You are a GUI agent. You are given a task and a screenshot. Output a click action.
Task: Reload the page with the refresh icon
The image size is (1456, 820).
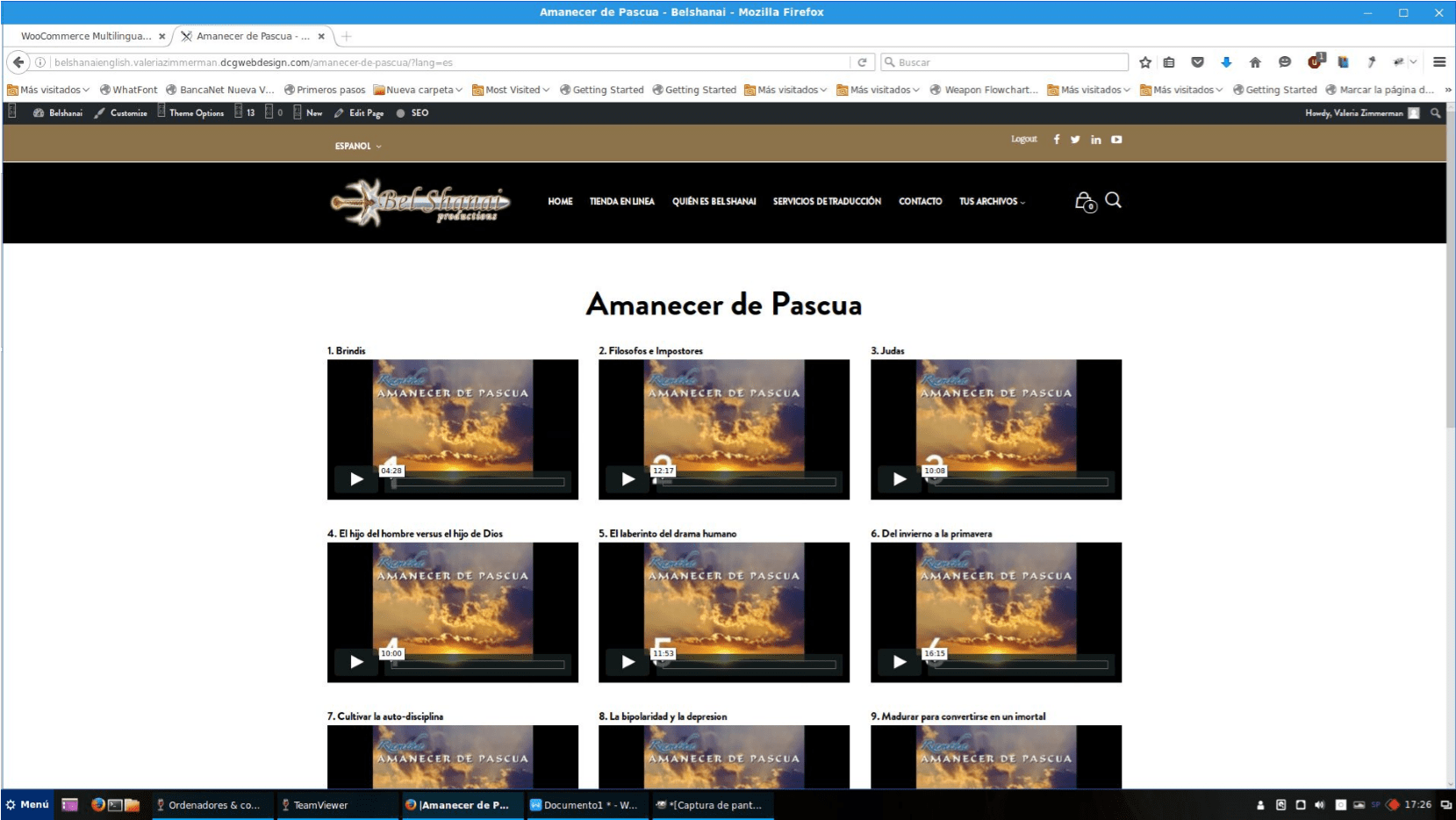[862, 62]
